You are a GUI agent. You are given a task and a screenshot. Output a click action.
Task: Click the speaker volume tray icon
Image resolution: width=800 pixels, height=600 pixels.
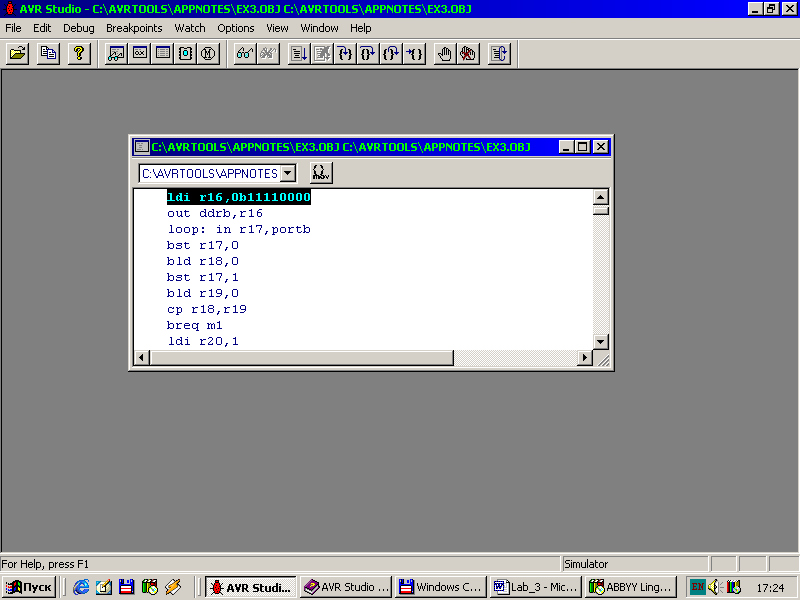pos(715,587)
